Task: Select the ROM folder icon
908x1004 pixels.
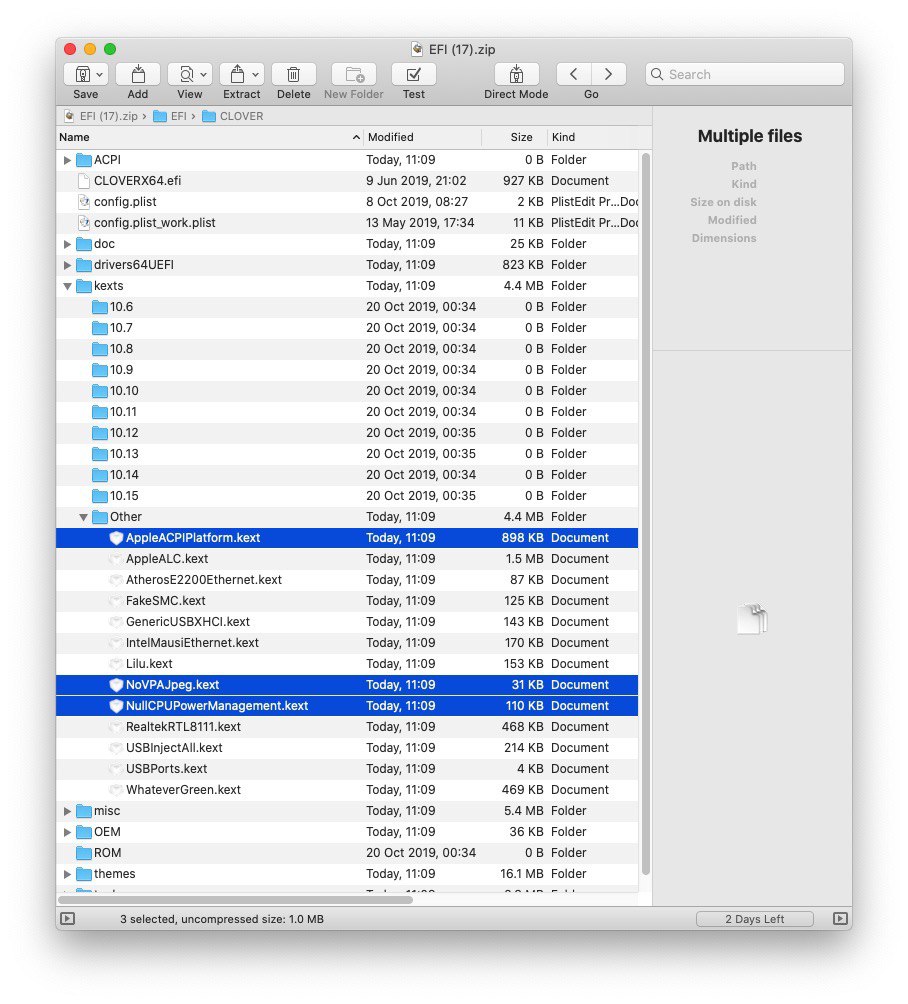Action: click(84, 853)
